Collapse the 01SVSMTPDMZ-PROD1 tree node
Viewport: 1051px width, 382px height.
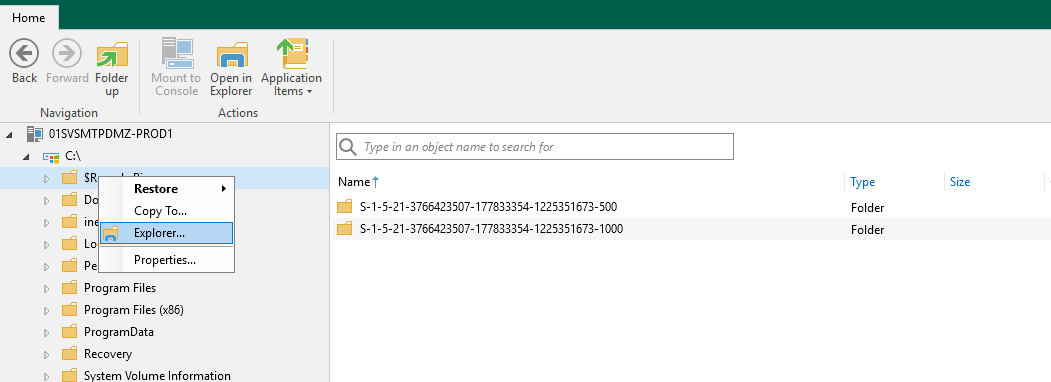point(9,135)
